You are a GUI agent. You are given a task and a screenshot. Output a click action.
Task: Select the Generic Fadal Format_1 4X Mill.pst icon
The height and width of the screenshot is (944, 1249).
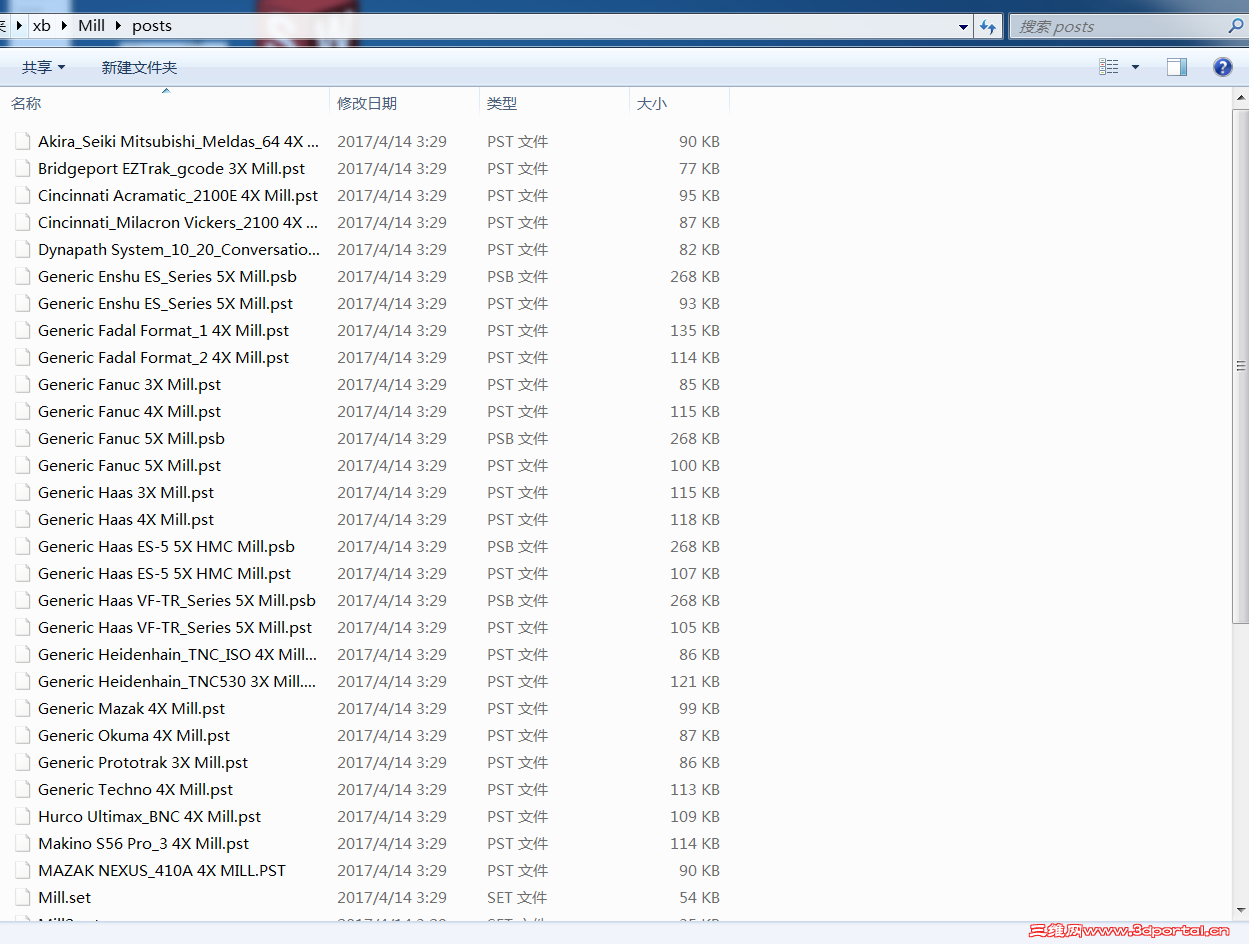tap(22, 330)
